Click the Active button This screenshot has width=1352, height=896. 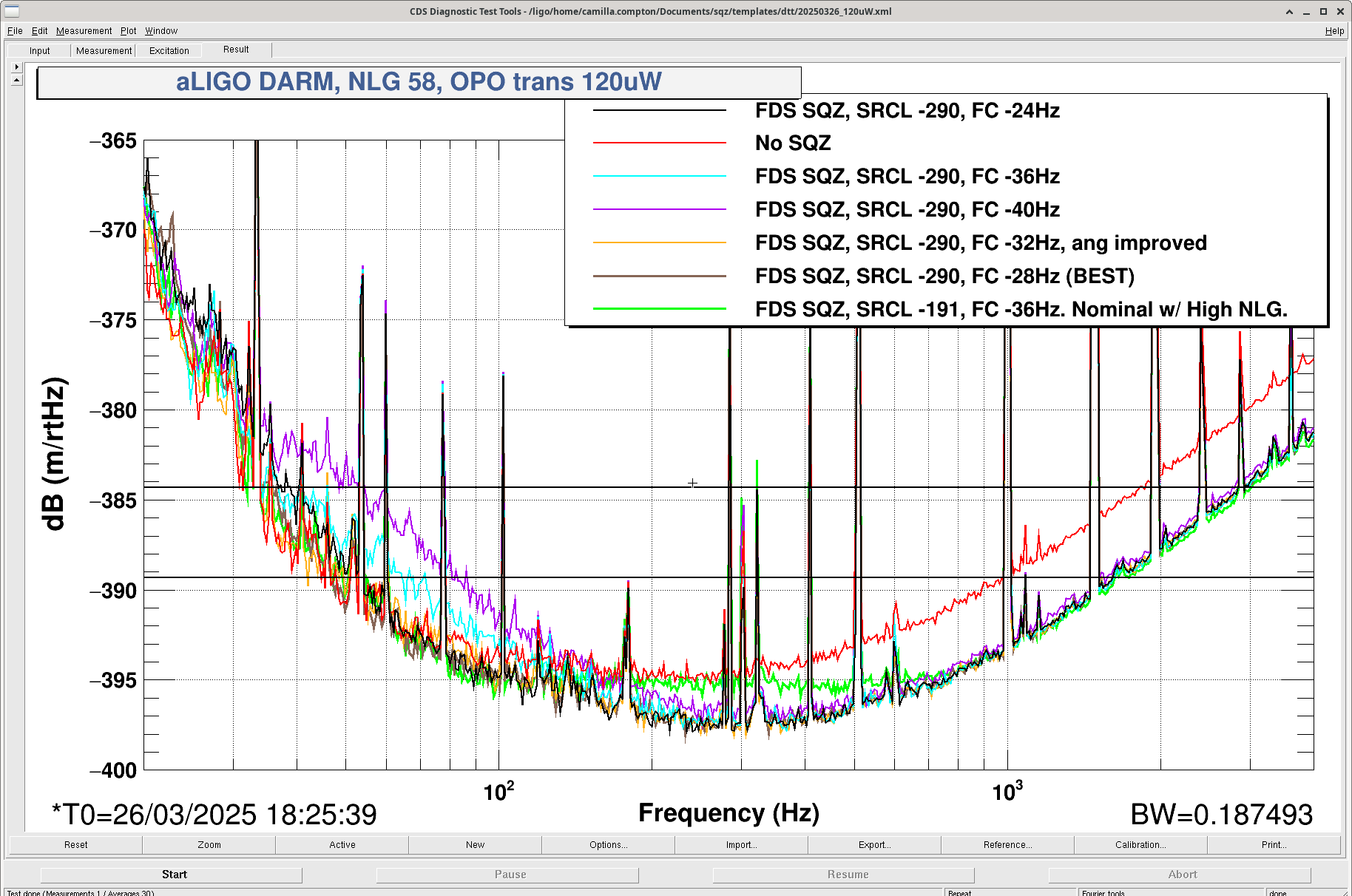click(342, 844)
